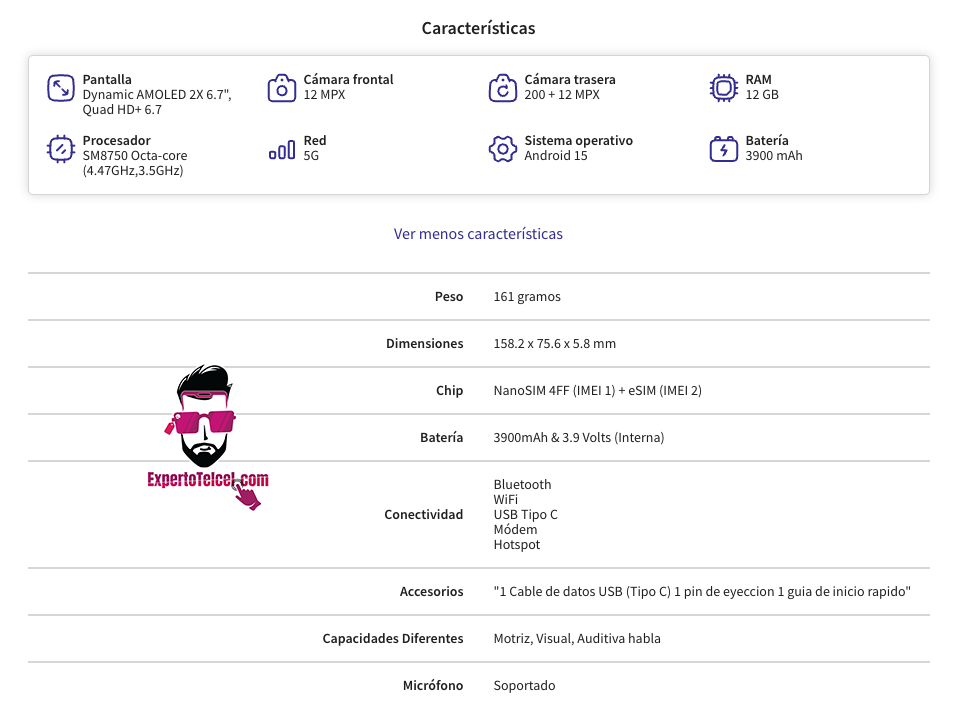Click the Procesador chip icon
Screen dimensions: 970x726
click(61, 149)
